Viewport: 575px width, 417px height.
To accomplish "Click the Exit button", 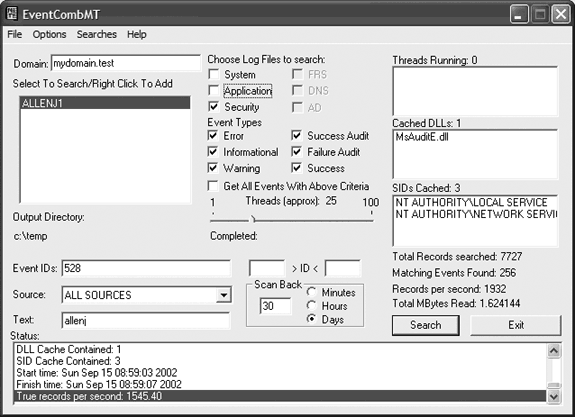I will pyautogui.click(x=516, y=325).
